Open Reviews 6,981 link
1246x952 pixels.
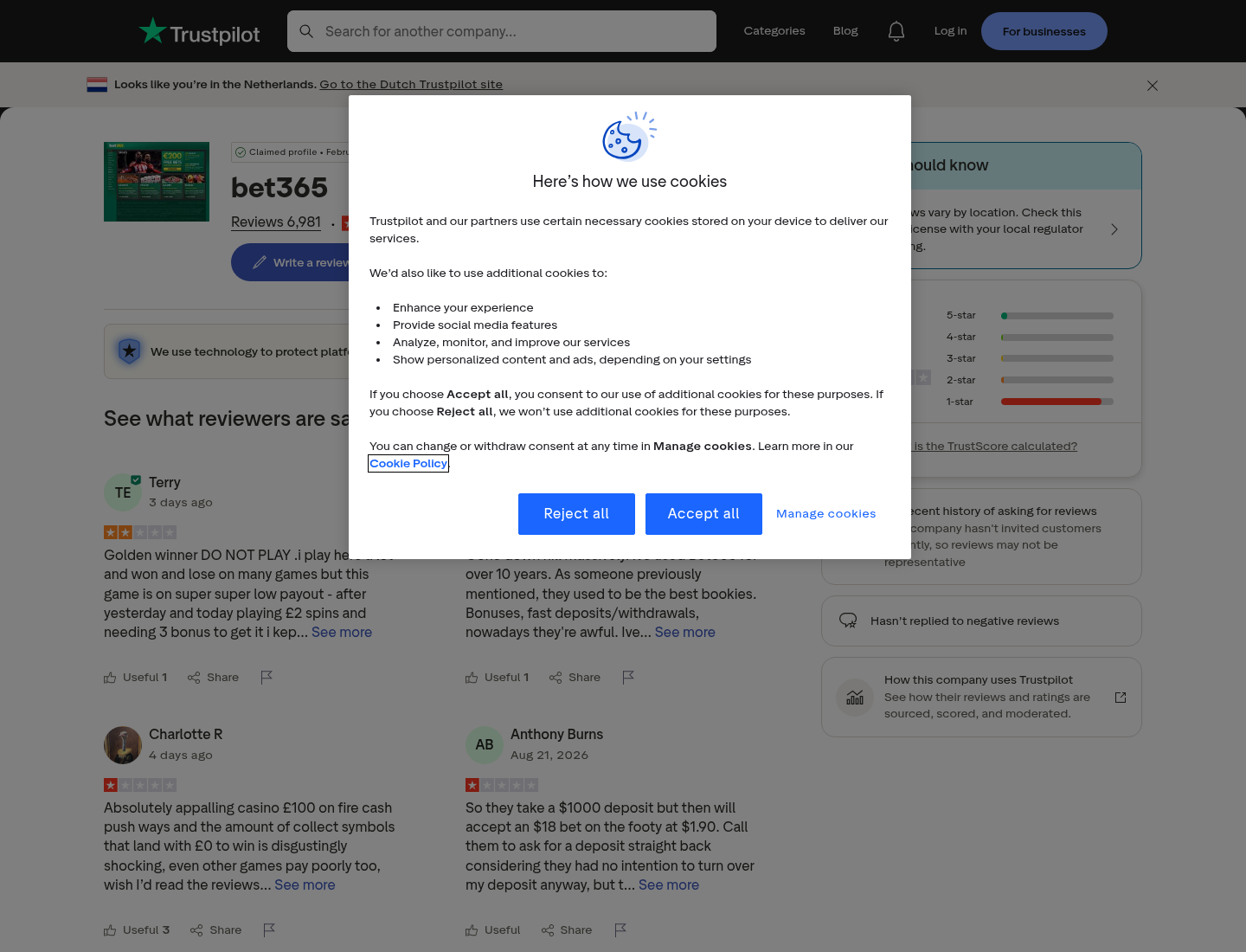[276, 222]
